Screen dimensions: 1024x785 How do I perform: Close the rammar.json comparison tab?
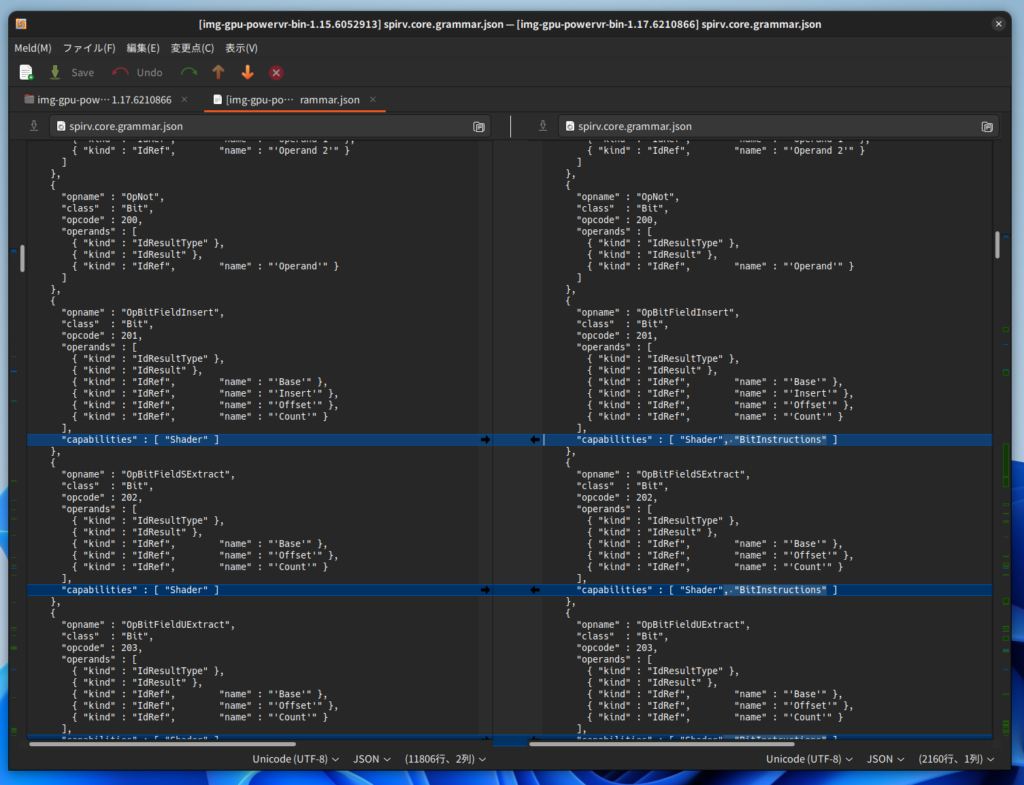373,100
